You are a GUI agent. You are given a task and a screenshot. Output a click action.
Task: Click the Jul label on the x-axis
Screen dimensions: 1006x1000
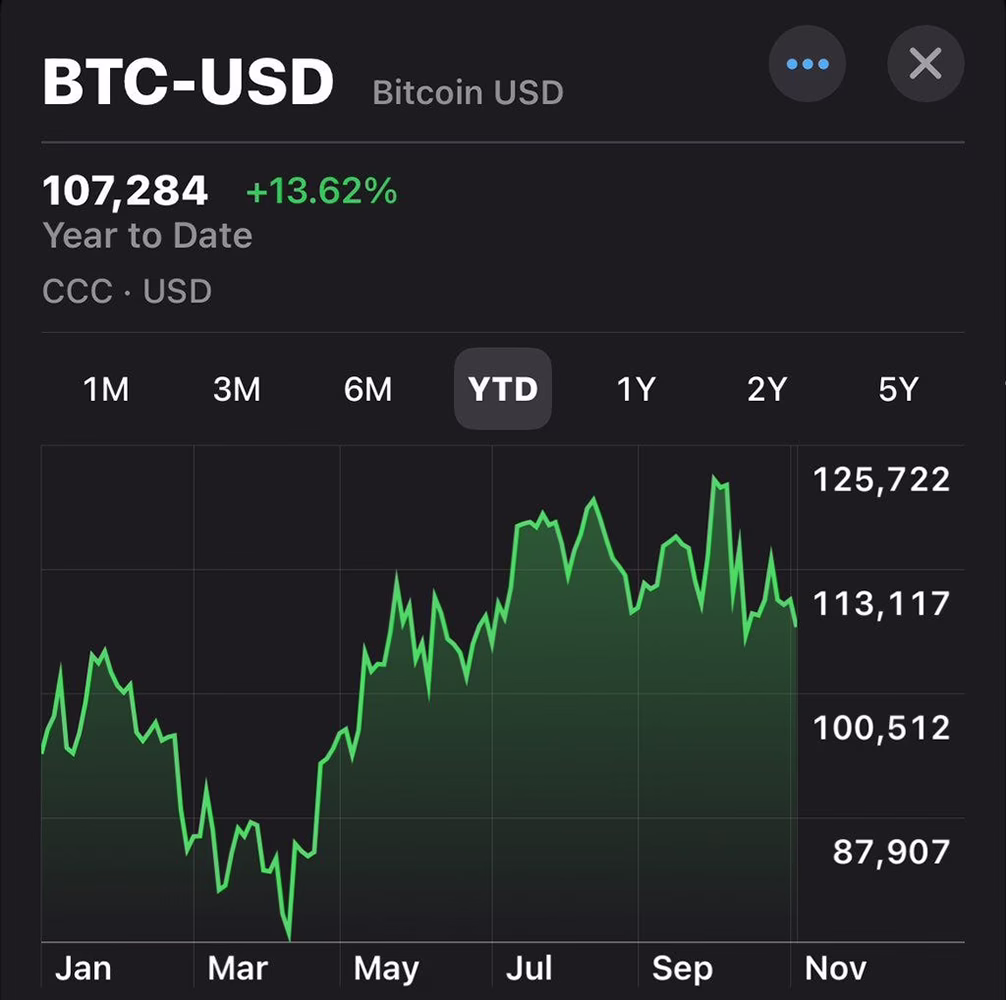(x=529, y=967)
